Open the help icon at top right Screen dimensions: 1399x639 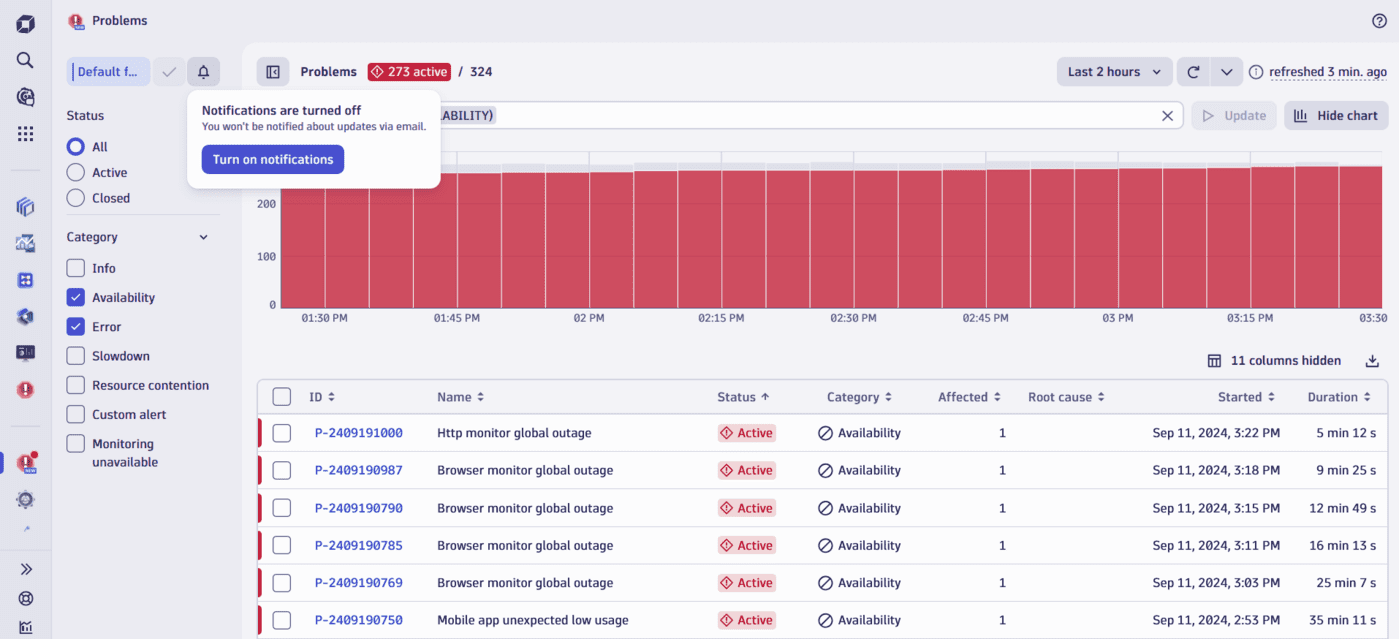pyautogui.click(x=1378, y=20)
